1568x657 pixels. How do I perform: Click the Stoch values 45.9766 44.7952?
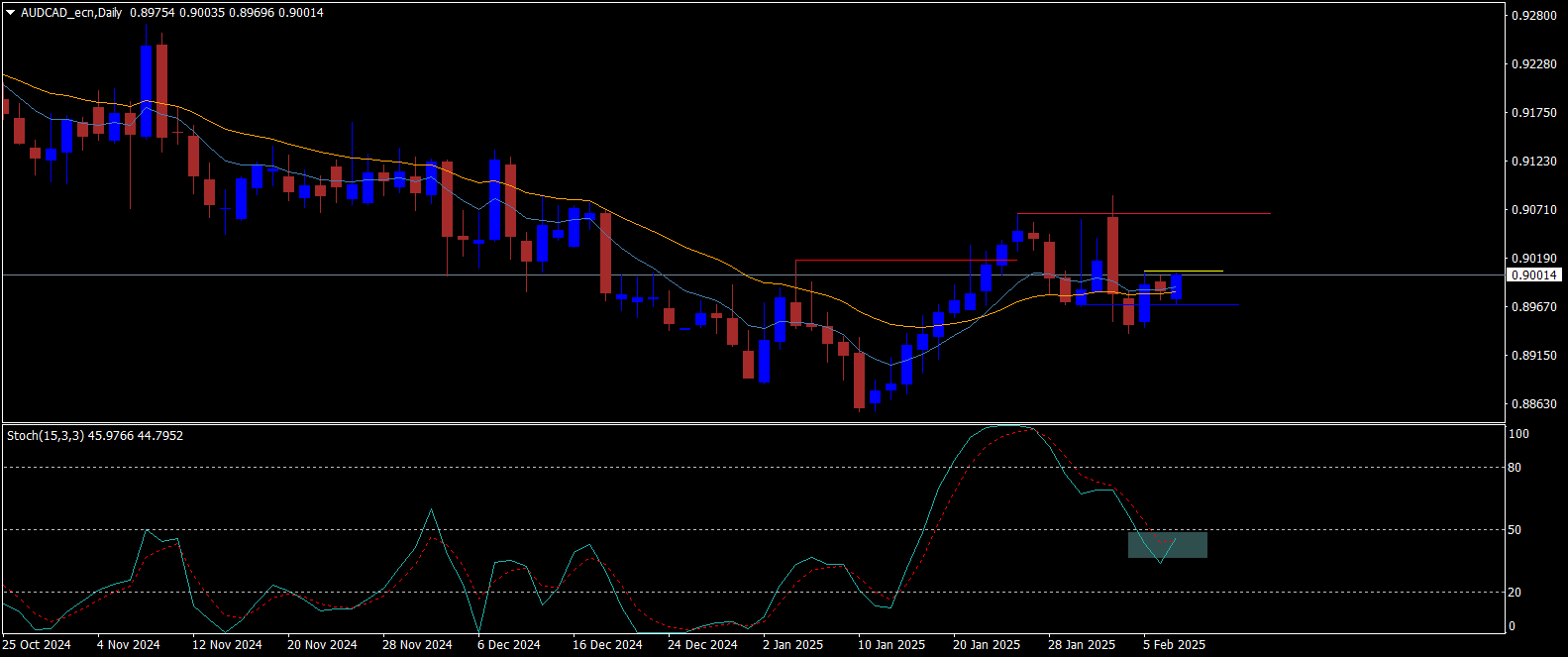click(136, 435)
